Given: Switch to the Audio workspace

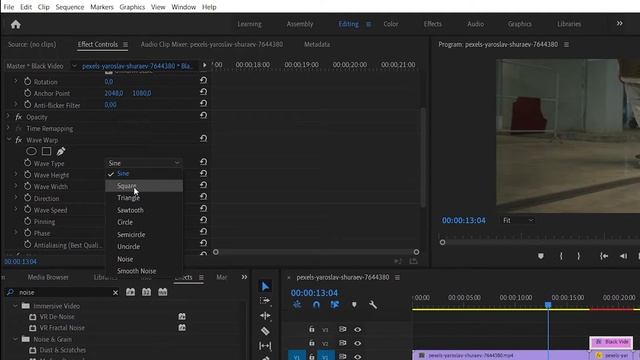Looking at the screenshot, I should (x=476, y=24).
